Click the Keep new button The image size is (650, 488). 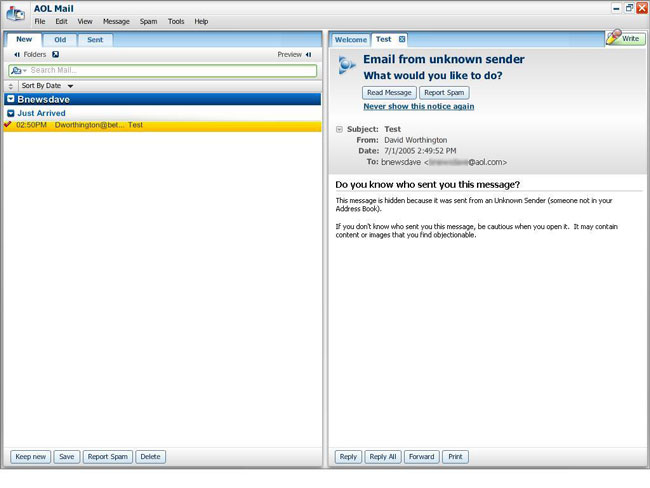[31, 457]
